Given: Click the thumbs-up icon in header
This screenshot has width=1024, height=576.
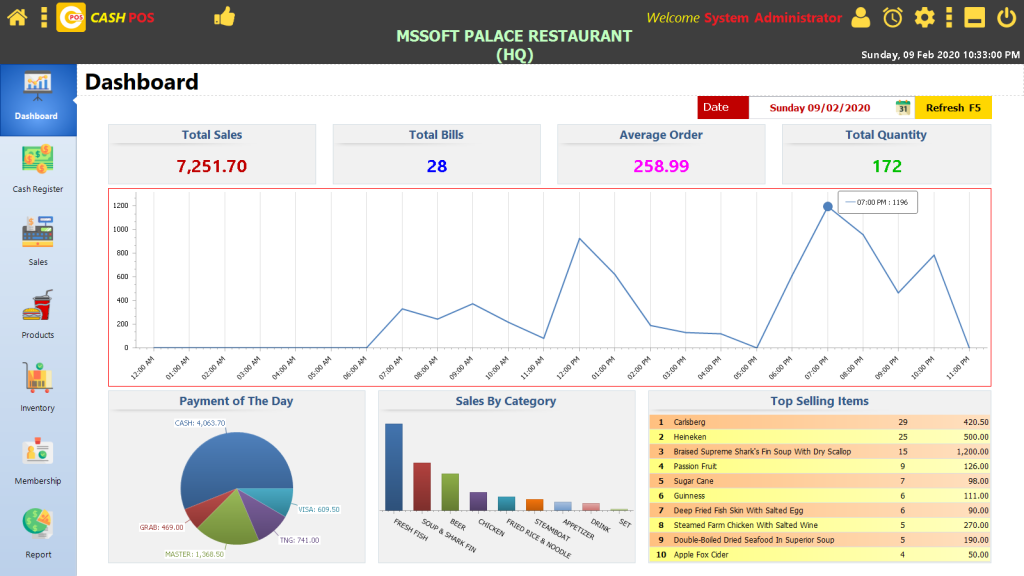Looking at the screenshot, I should pos(224,17).
